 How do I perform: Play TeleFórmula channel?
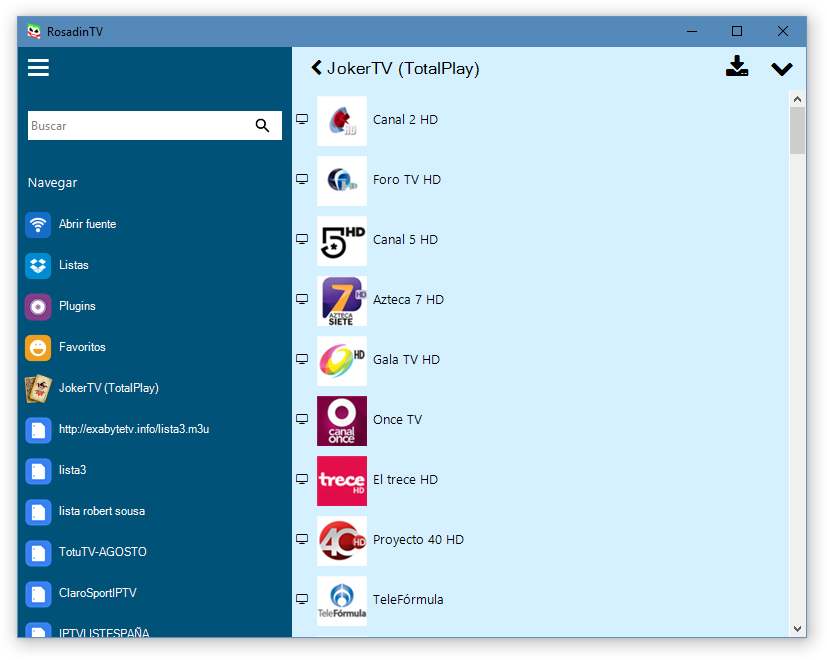click(408, 599)
